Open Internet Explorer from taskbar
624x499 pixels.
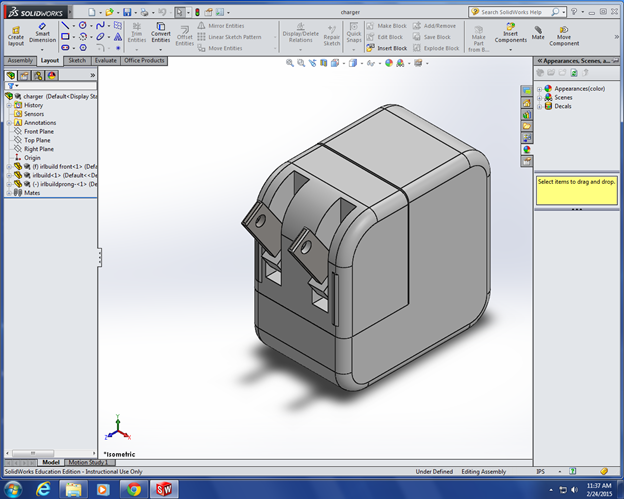(x=43, y=489)
